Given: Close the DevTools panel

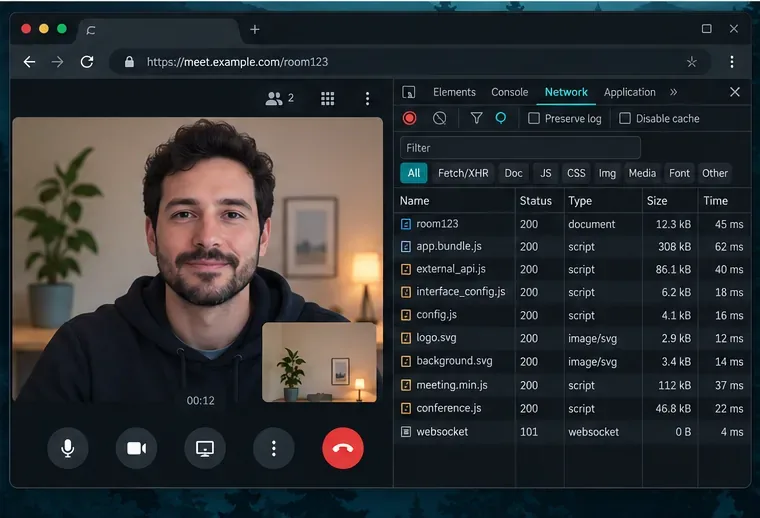Looking at the screenshot, I should coord(735,92).
